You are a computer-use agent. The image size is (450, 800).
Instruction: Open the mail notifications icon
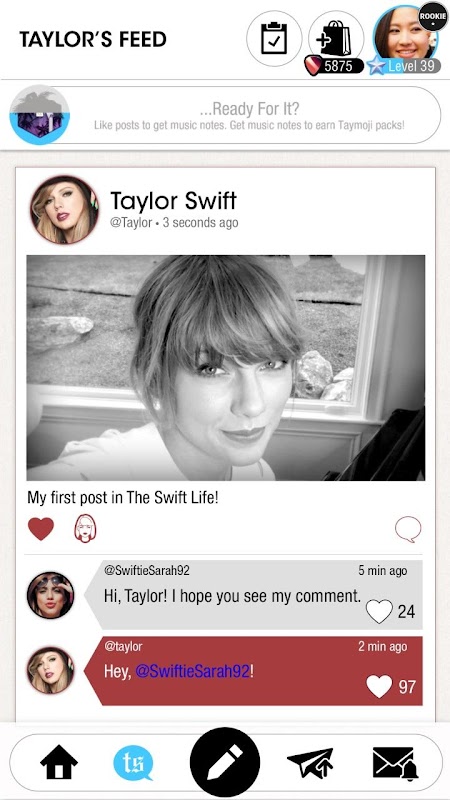(395, 763)
